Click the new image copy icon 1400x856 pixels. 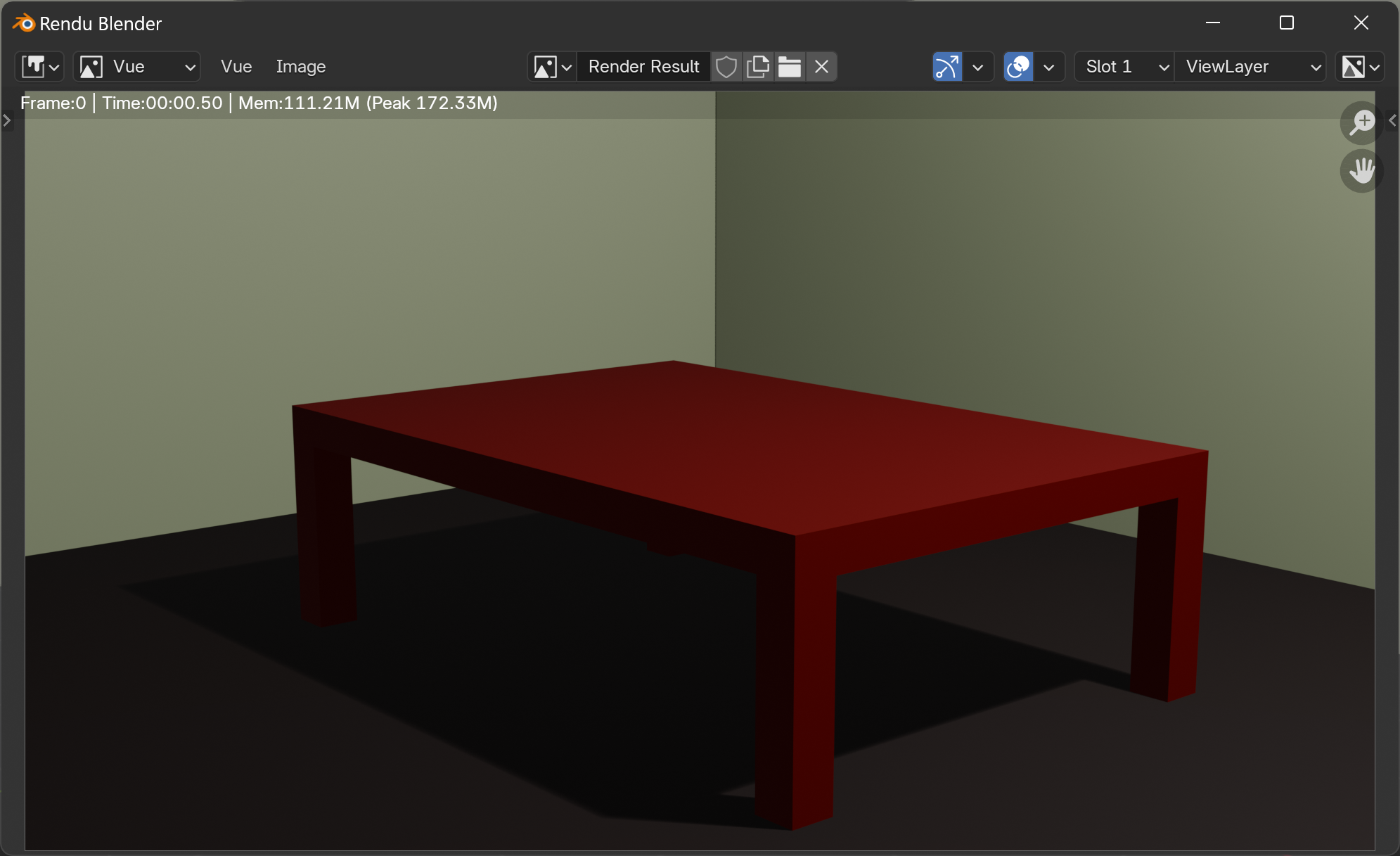click(x=758, y=67)
